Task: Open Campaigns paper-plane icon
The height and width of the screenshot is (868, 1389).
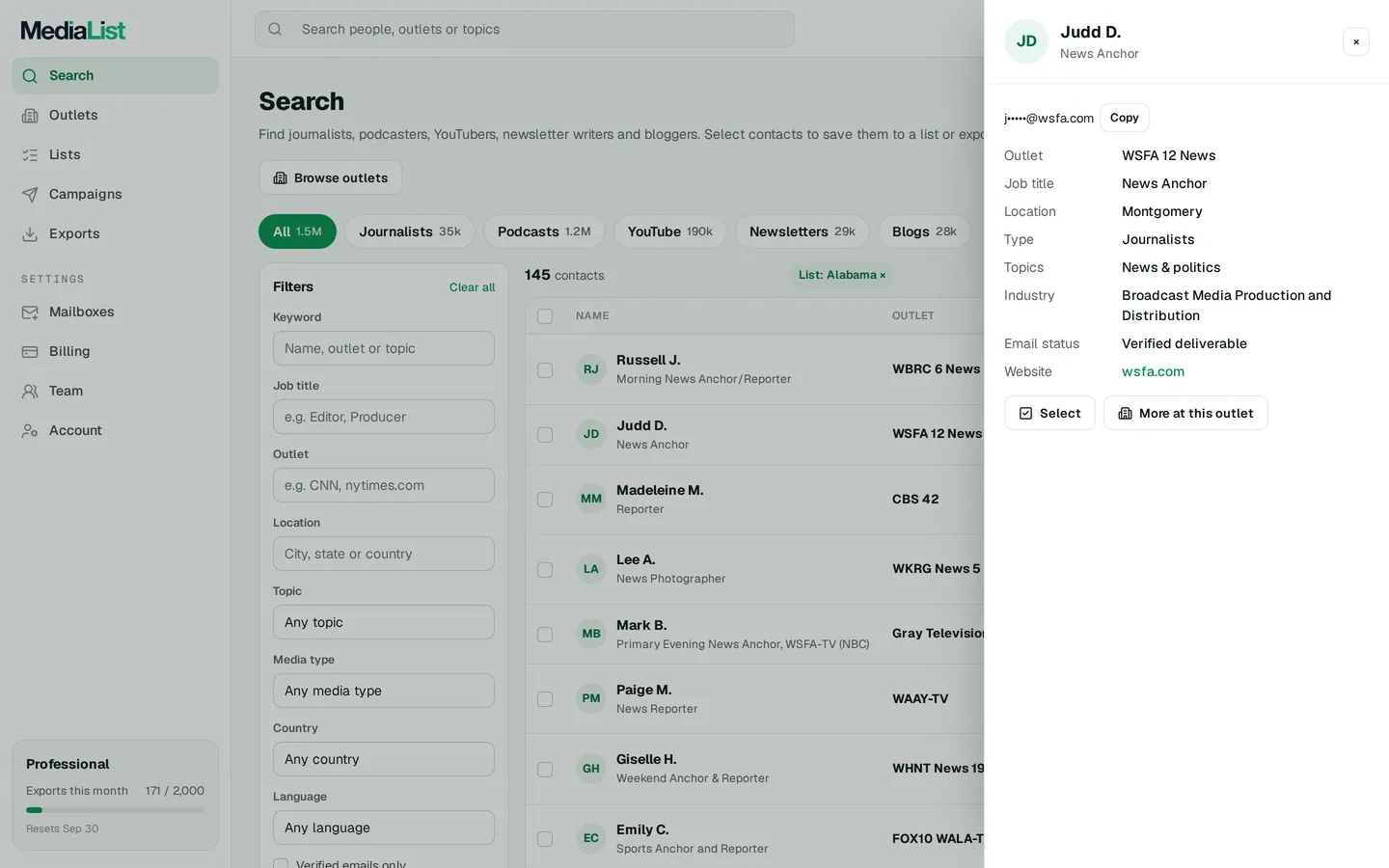Action: pos(30,195)
